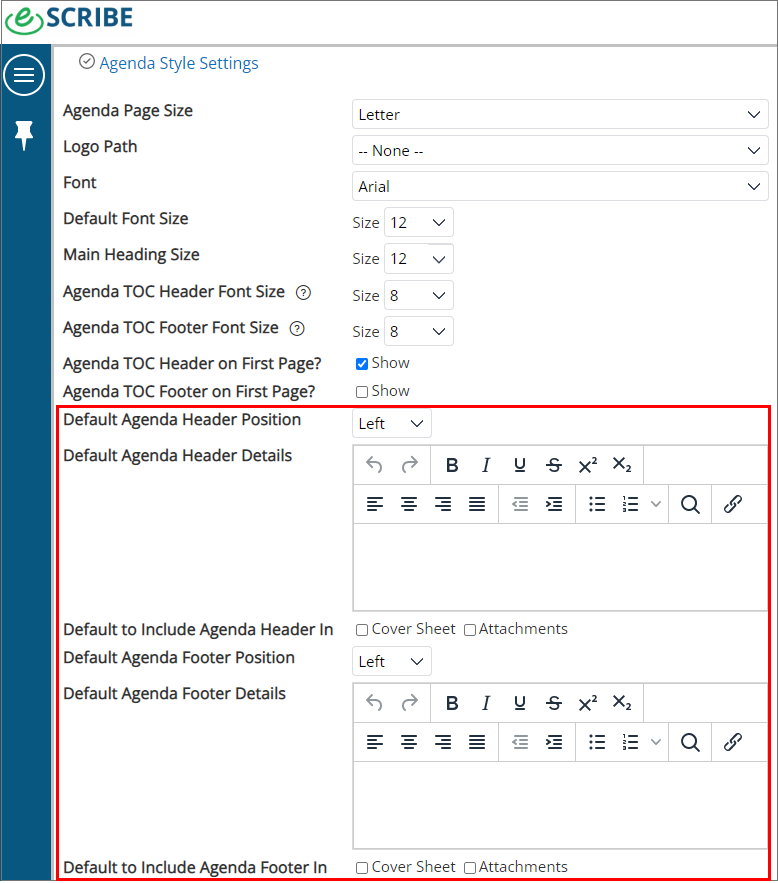Apply subscript in the Footer Details editor
The width and height of the screenshot is (778, 883).
coord(622,703)
